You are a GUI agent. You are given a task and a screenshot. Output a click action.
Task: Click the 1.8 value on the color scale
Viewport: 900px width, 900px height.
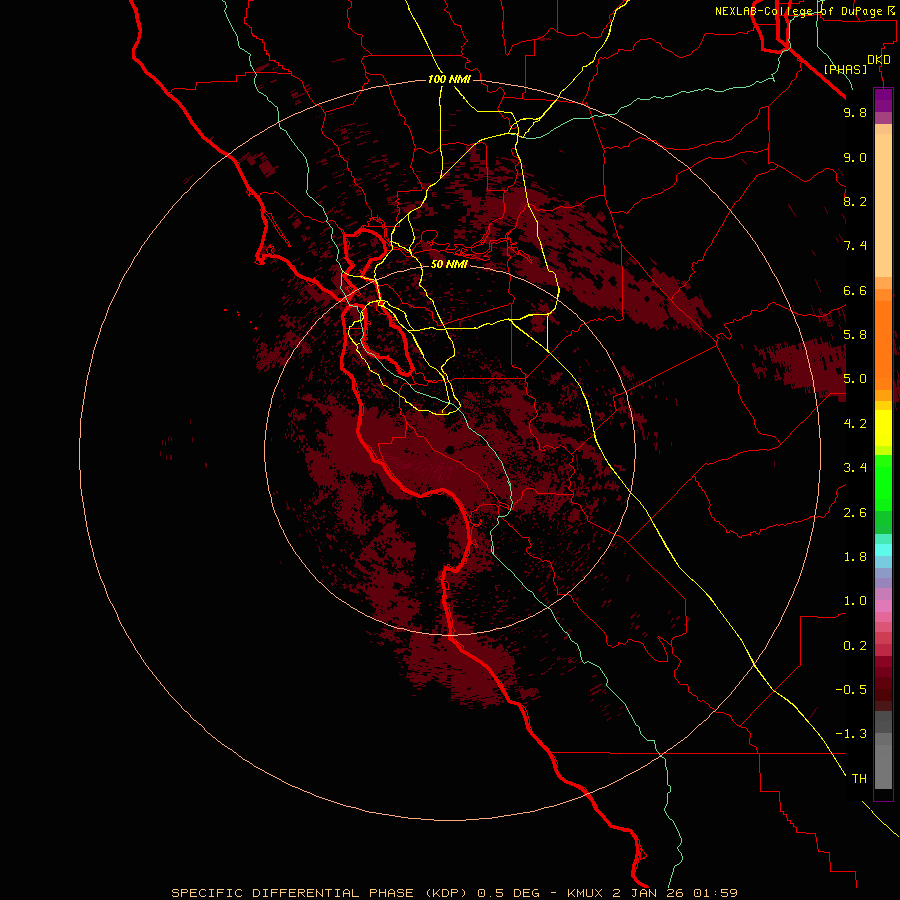[855, 557]
